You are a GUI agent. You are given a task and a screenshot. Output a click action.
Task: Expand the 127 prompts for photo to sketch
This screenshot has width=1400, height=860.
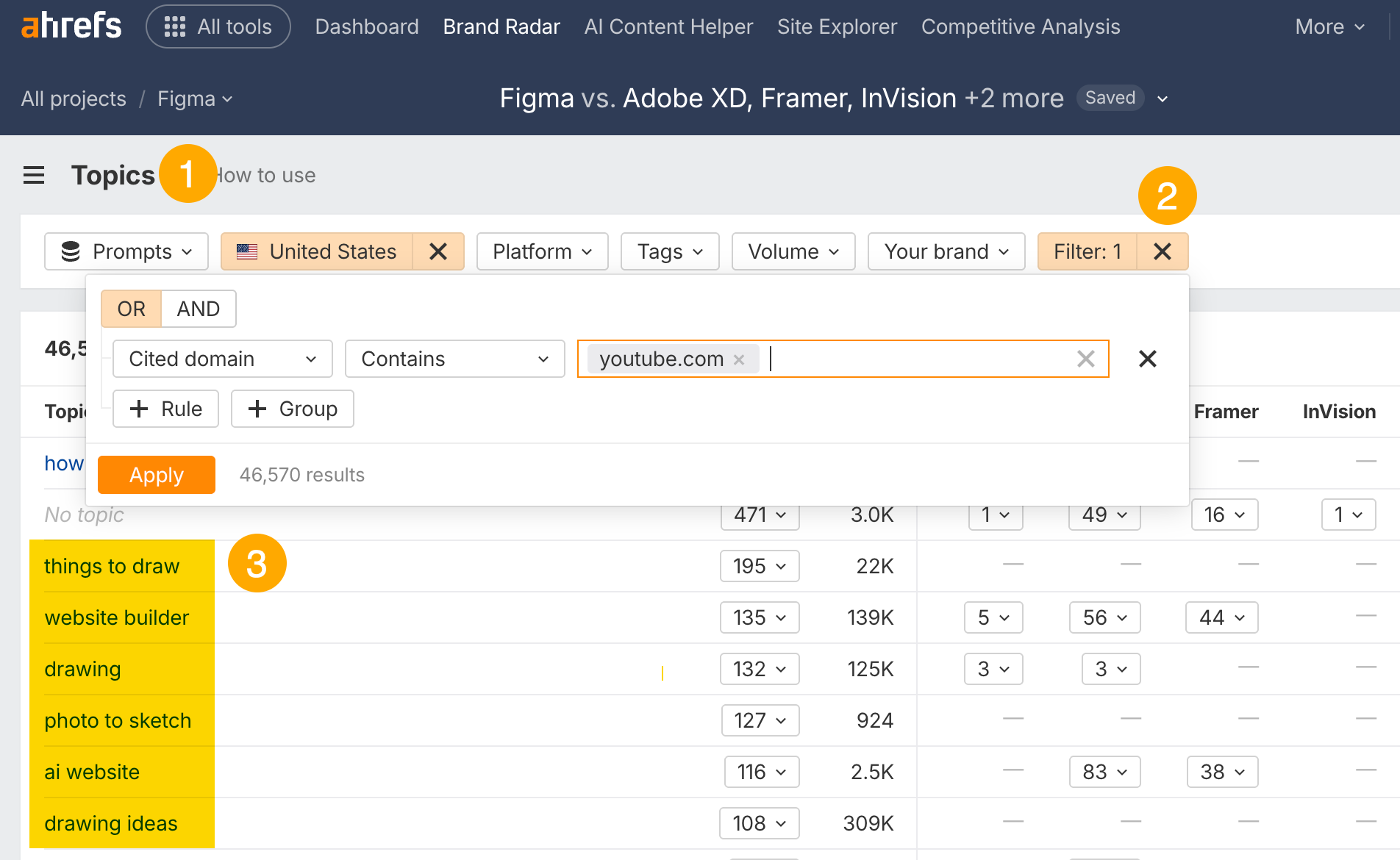tap(760, 720)
